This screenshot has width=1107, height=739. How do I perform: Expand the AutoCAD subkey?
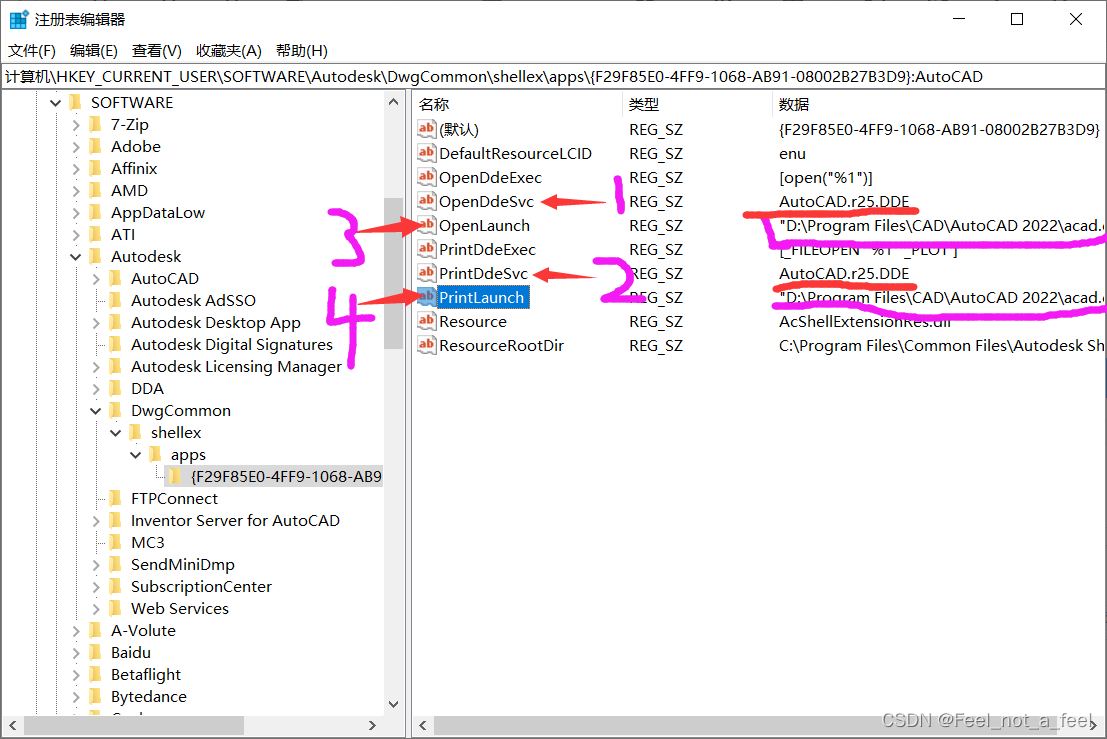(x=96, y=280)
